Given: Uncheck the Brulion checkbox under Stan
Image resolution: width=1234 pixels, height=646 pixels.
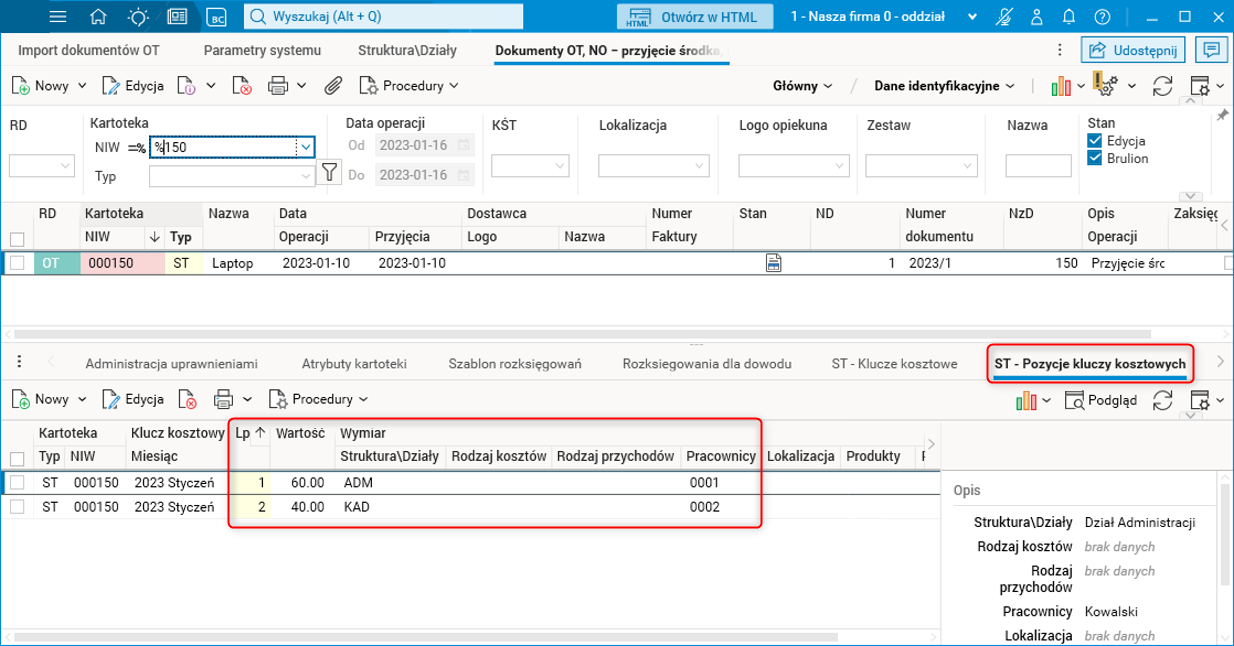Looking at the screenshot, I should 1095,158.
